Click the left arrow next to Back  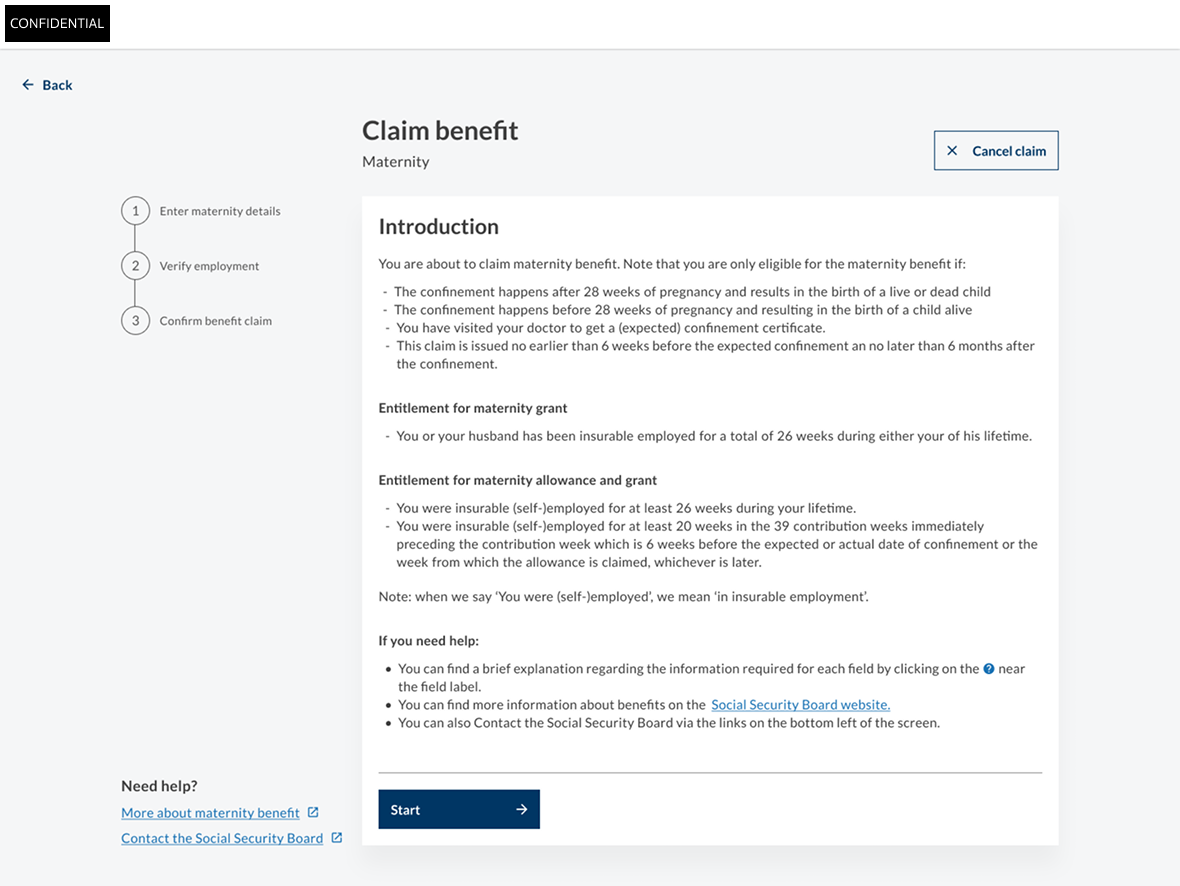pos(28,85)
